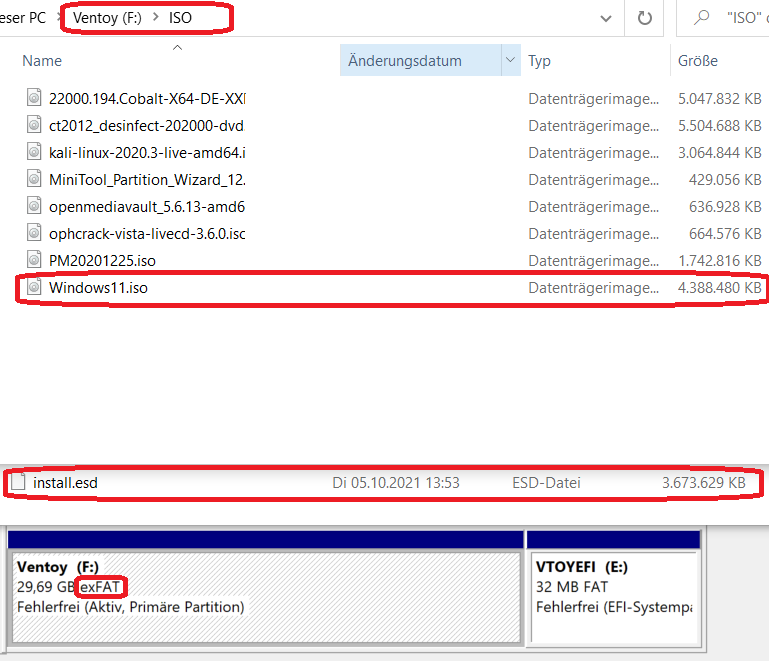Click size value 429.056 KB
The height and width of the screenshot is (661, 769).
tap(725, 180)
